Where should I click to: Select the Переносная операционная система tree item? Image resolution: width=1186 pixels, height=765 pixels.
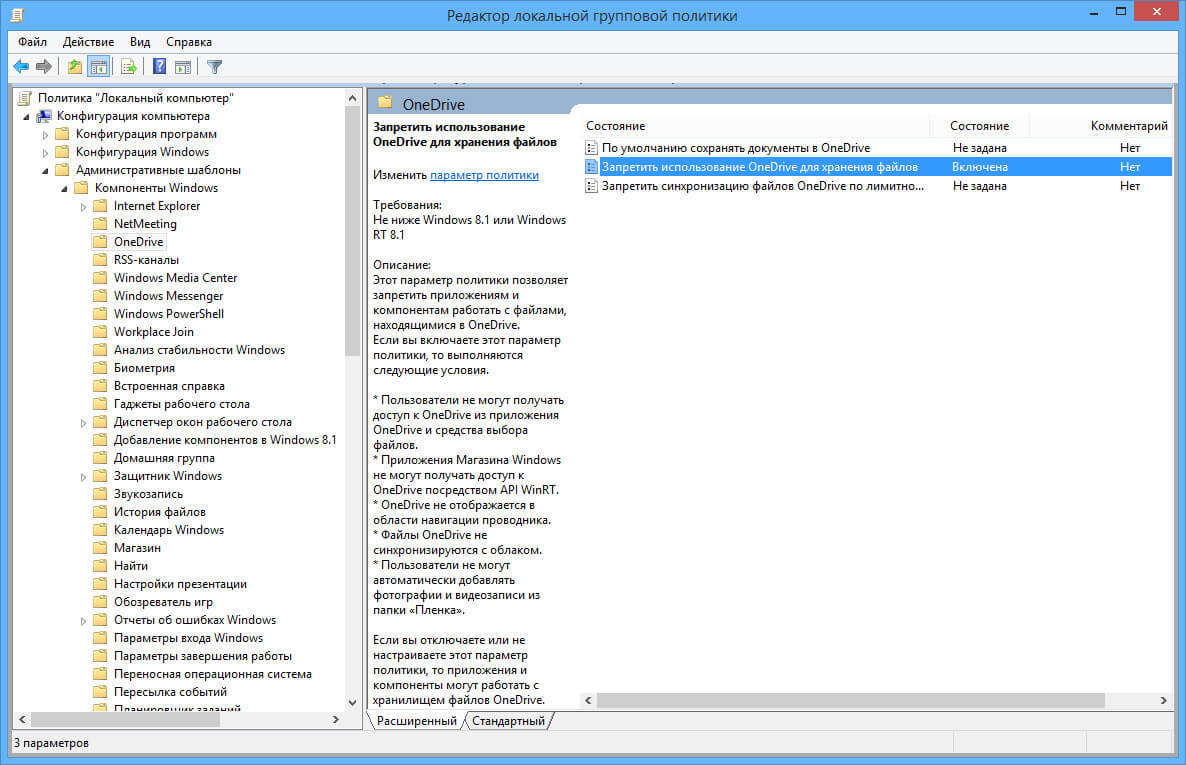[213, 673]
